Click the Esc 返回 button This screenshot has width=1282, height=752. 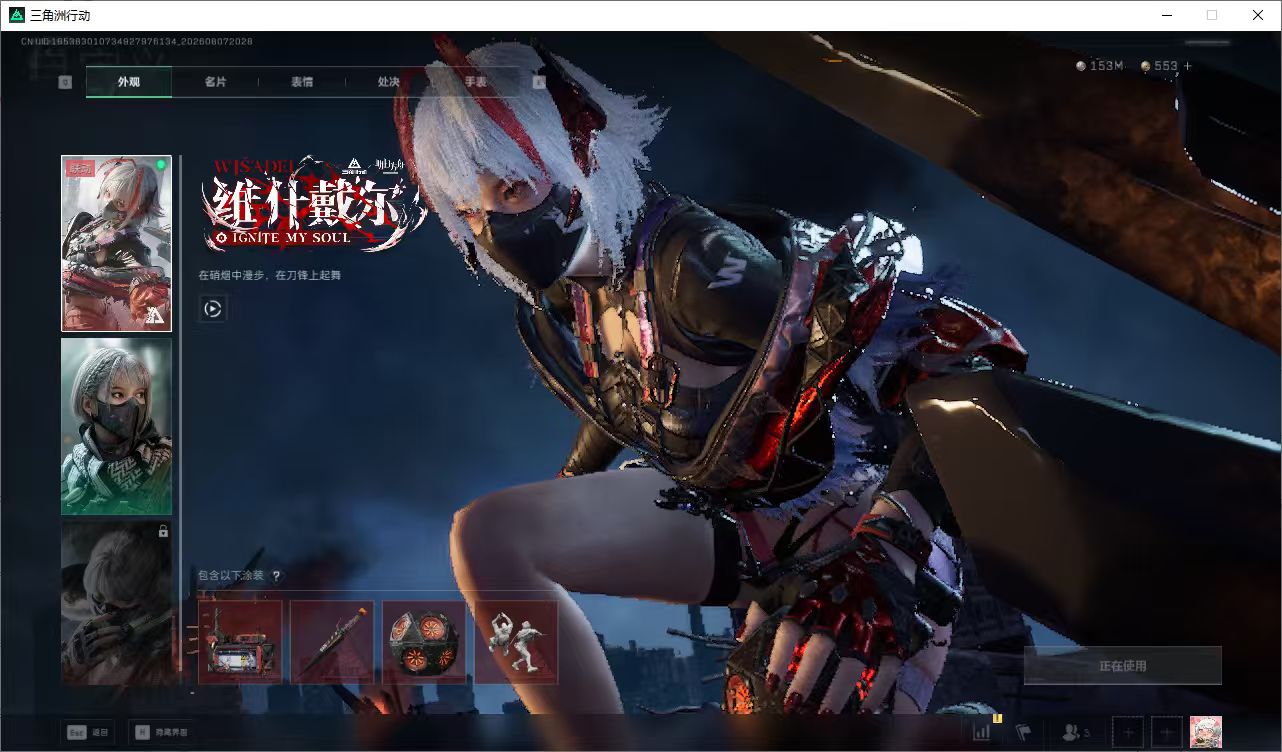pyautogui.click(x=87, y=732)
